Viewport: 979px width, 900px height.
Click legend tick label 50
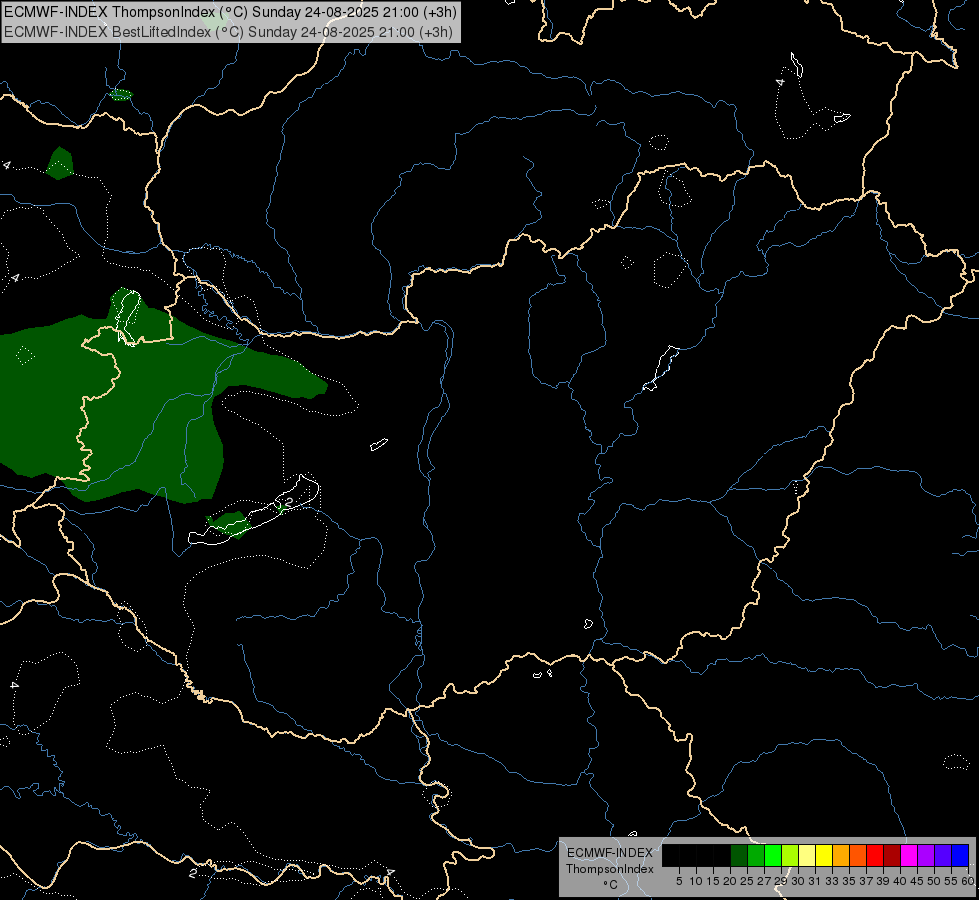(x=934, y=881)
